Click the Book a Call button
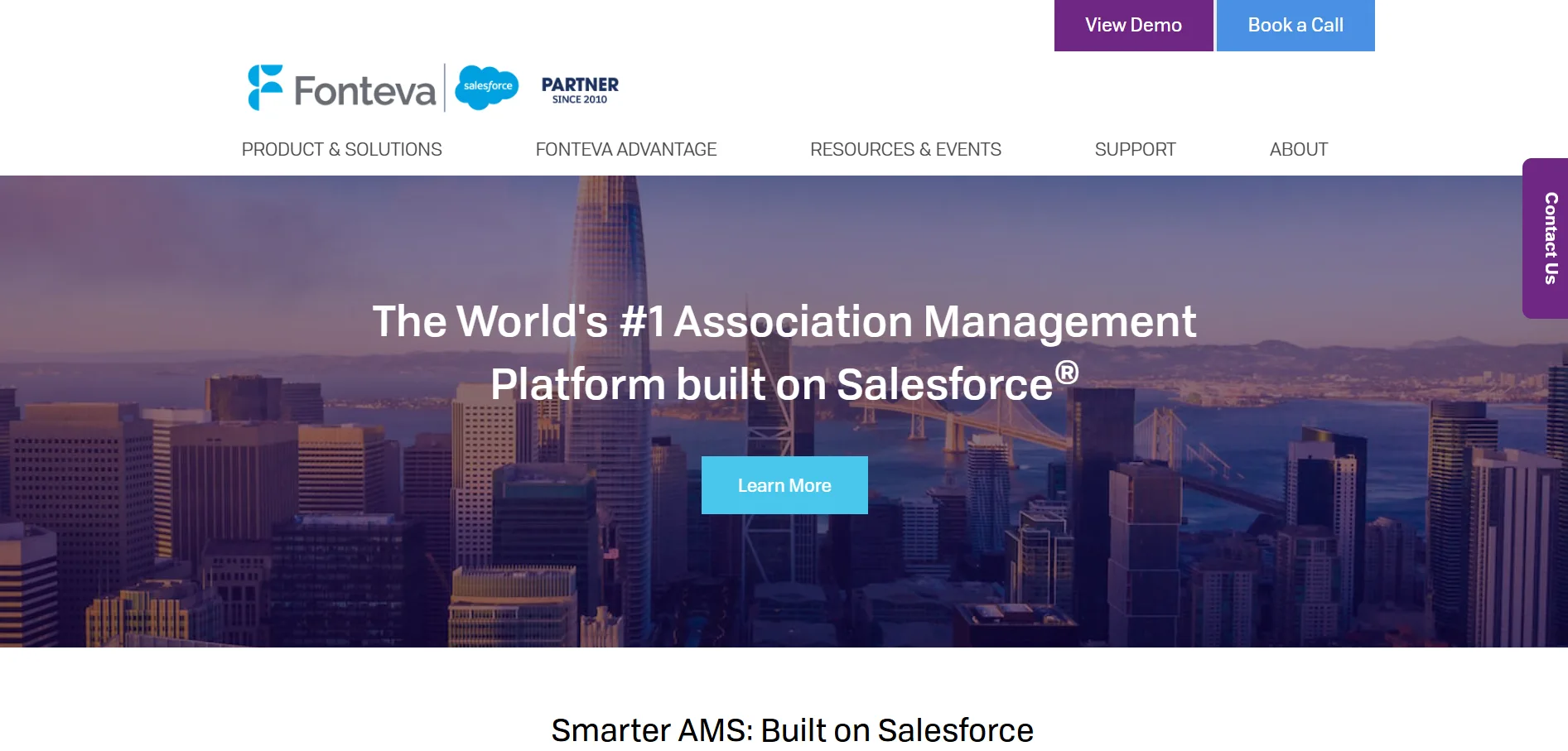The width and height of the screenshot is (1568, 751). tap(1295, 25)
